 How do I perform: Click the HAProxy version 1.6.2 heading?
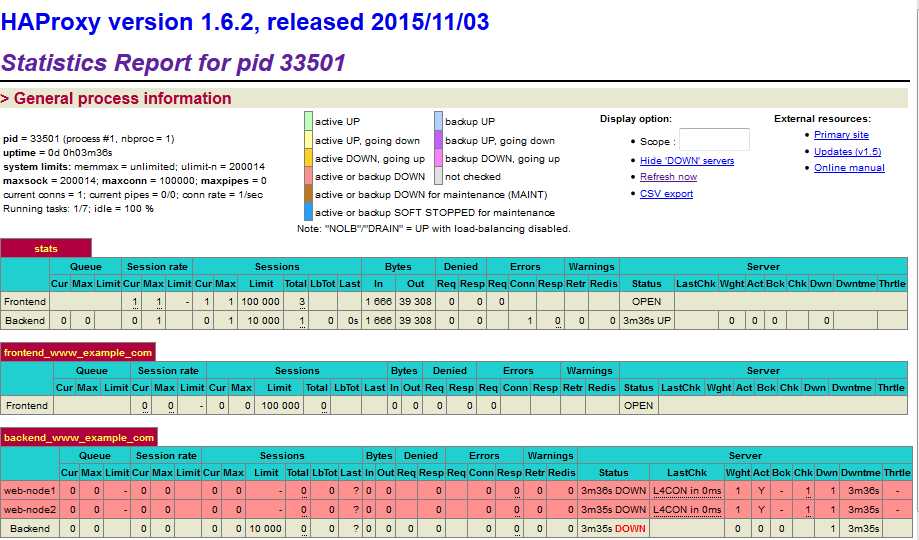245,22
